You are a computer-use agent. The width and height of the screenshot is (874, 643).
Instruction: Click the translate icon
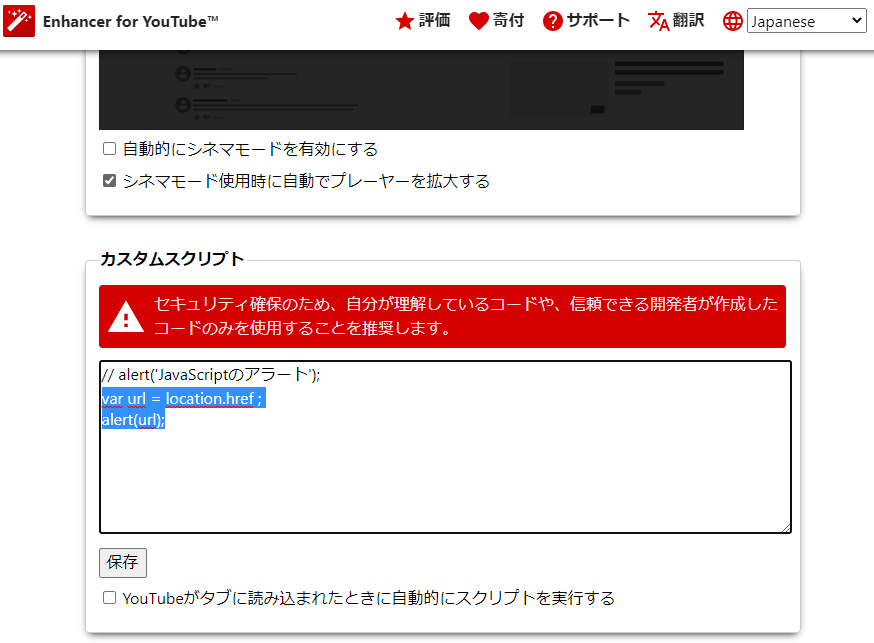(658, 21)
